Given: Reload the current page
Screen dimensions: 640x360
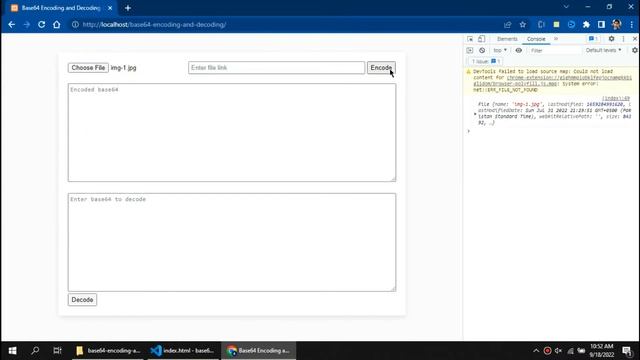Looking at the screenshot, I should click(x=41, y=24).
